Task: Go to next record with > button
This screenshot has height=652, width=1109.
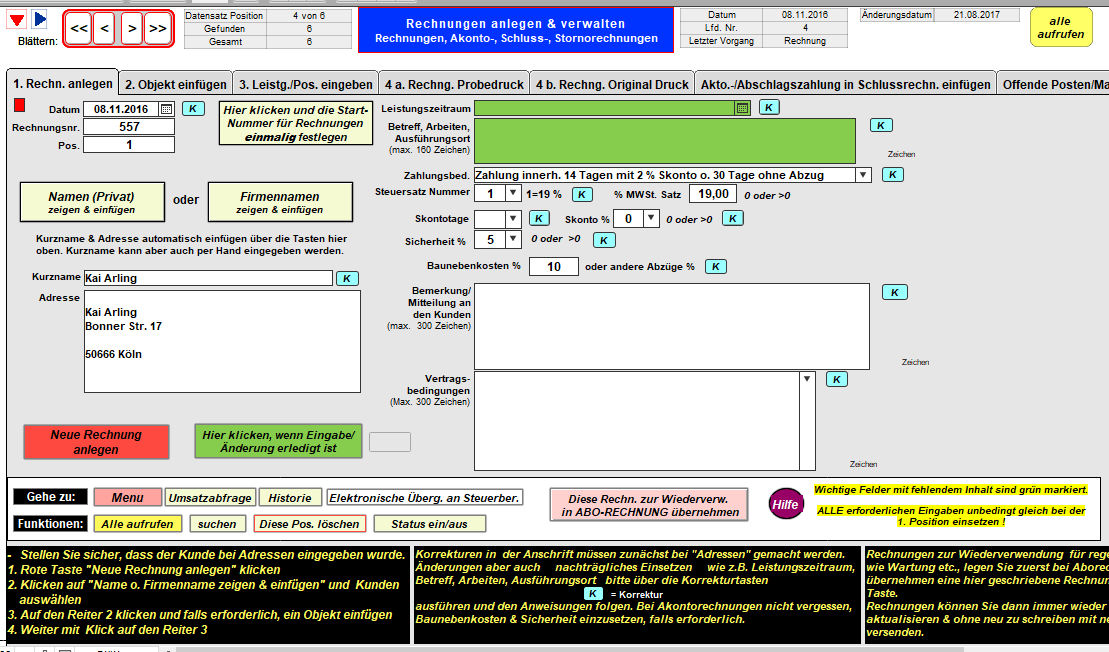Action: click(x=132, y=29)
